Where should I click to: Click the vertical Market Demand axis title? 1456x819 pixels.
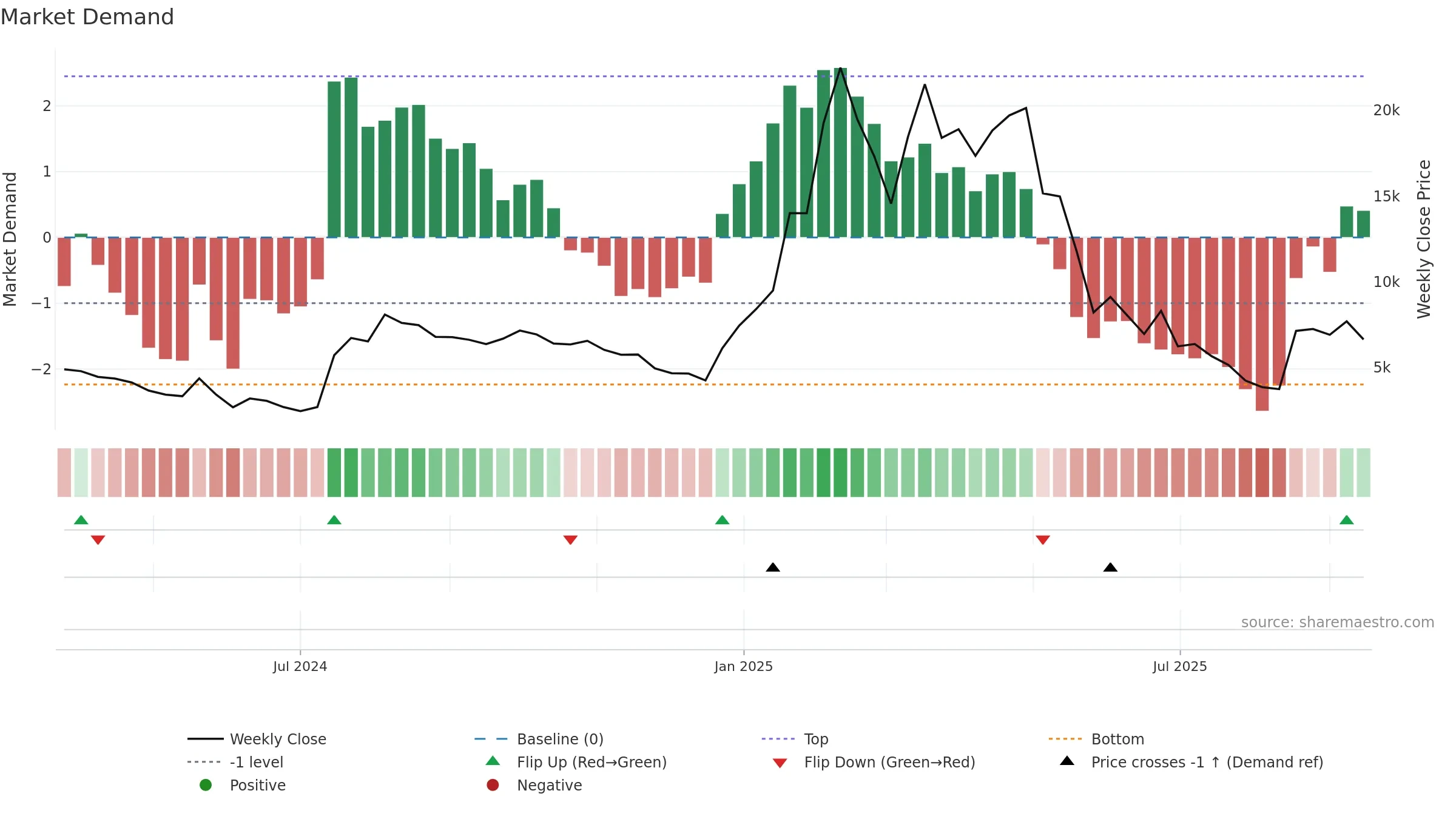[10, 239]
